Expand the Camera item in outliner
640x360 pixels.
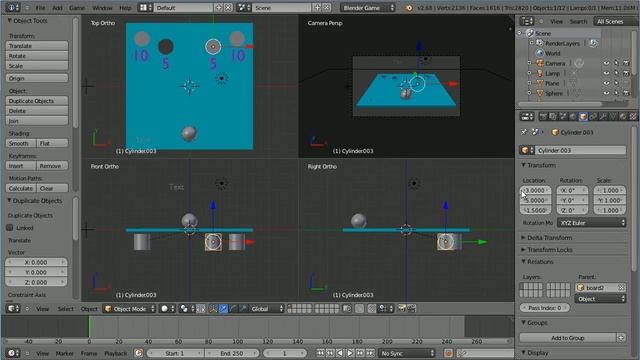pyautogui.click(x=529, y=63)
